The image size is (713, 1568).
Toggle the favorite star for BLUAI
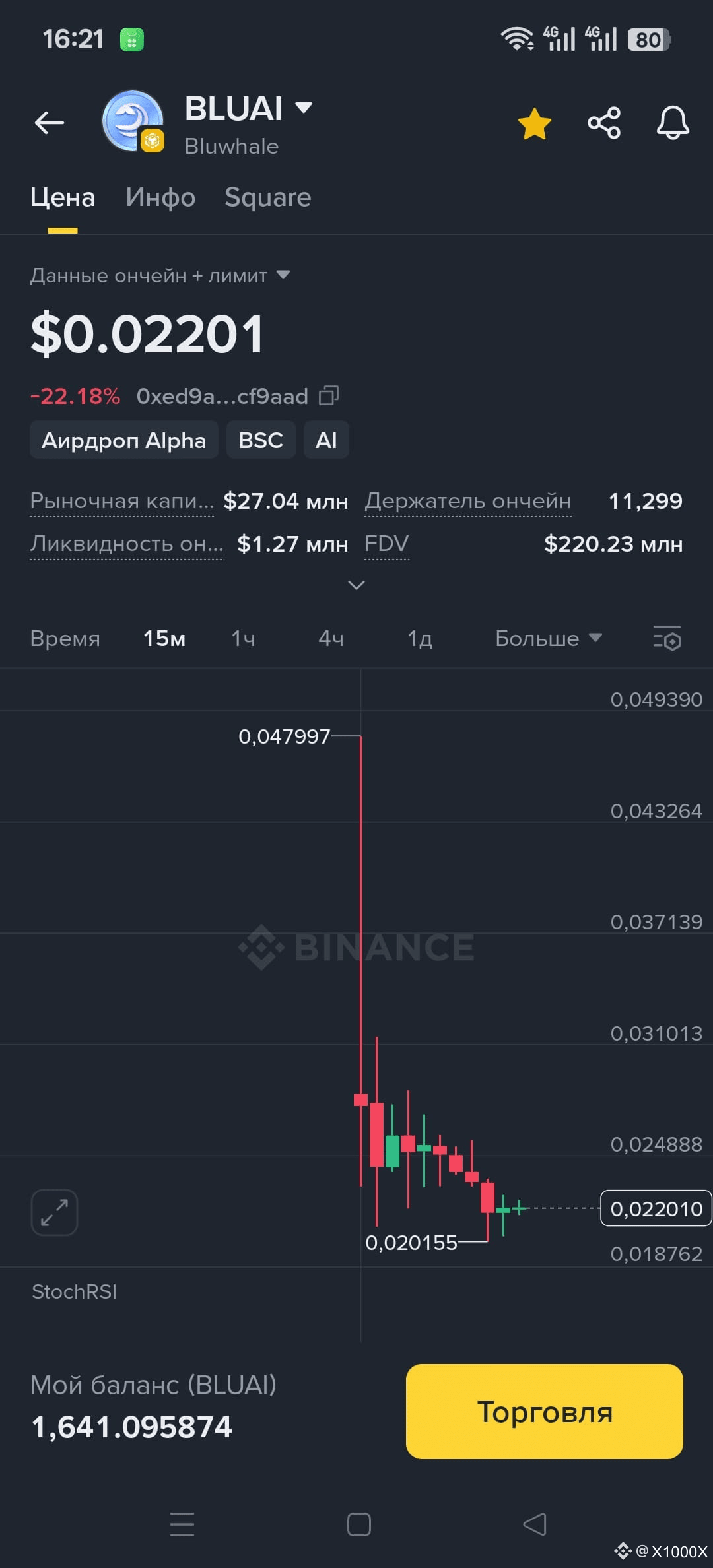(x=534, y=123)
